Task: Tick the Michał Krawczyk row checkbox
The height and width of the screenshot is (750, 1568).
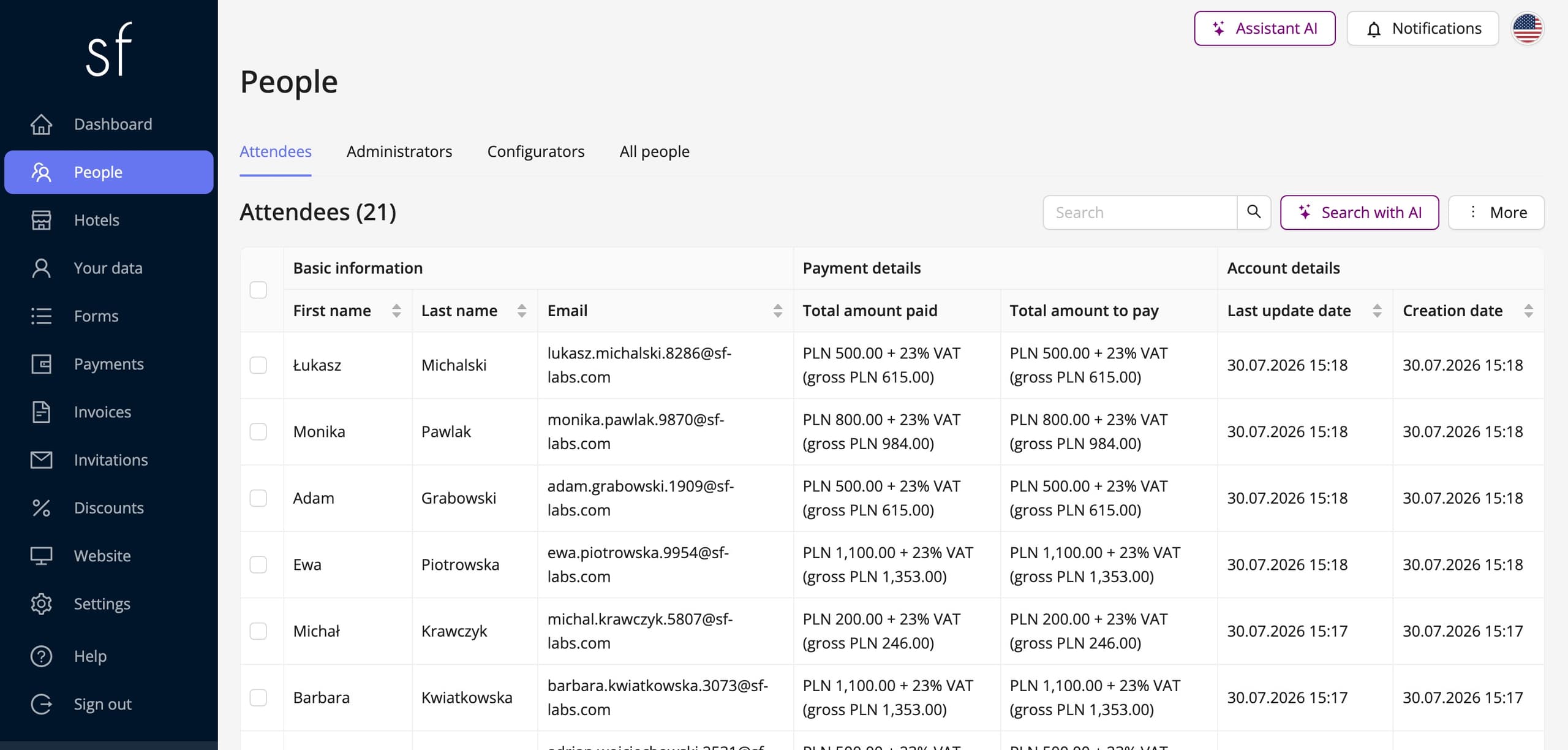Action: pyautogui.click(x=258, y=631)
